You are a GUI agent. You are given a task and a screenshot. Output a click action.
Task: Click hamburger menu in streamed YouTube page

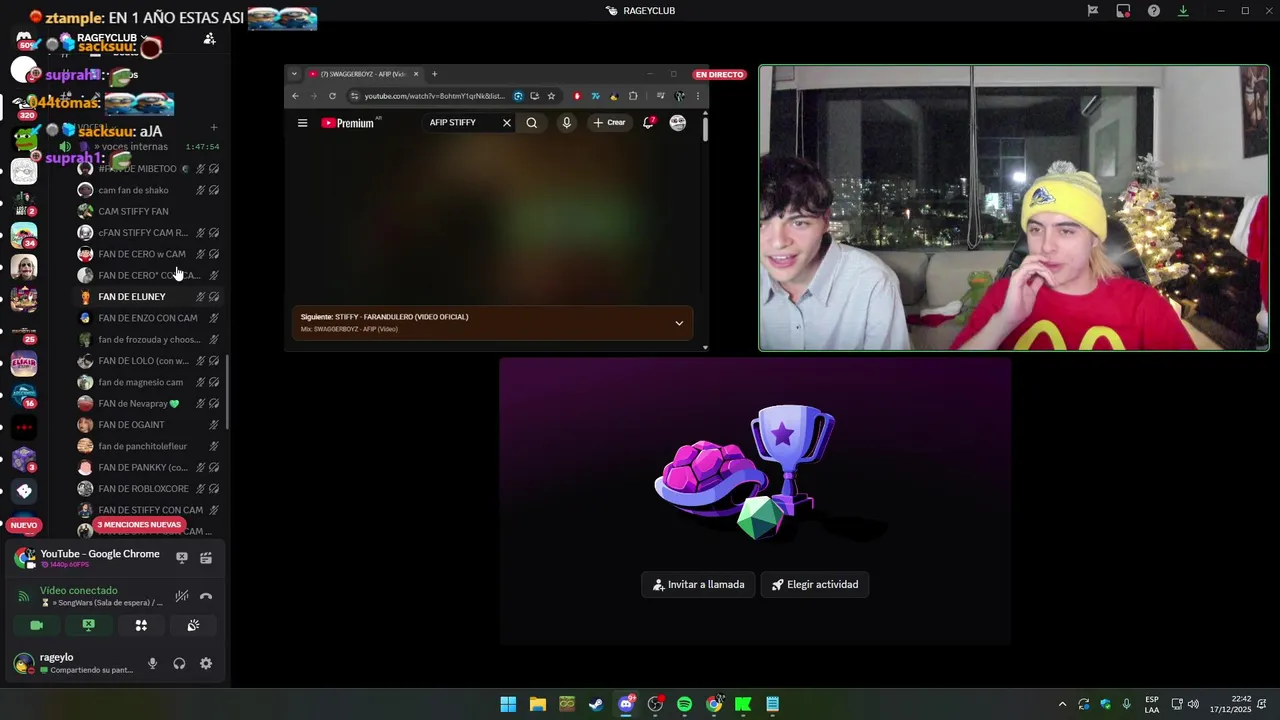click(x=302, y=123)
